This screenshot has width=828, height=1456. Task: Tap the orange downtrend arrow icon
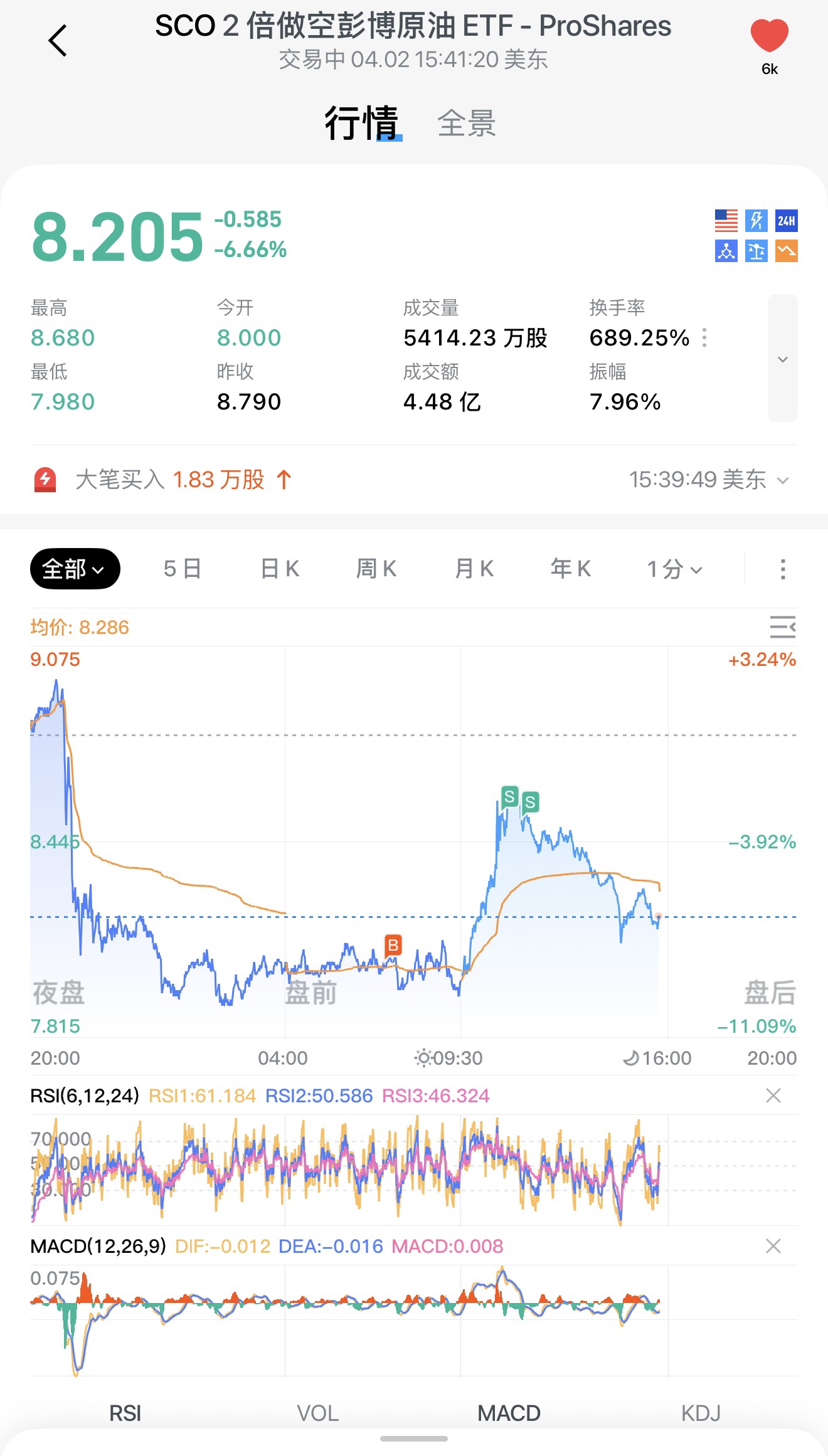tap(787, 251)
